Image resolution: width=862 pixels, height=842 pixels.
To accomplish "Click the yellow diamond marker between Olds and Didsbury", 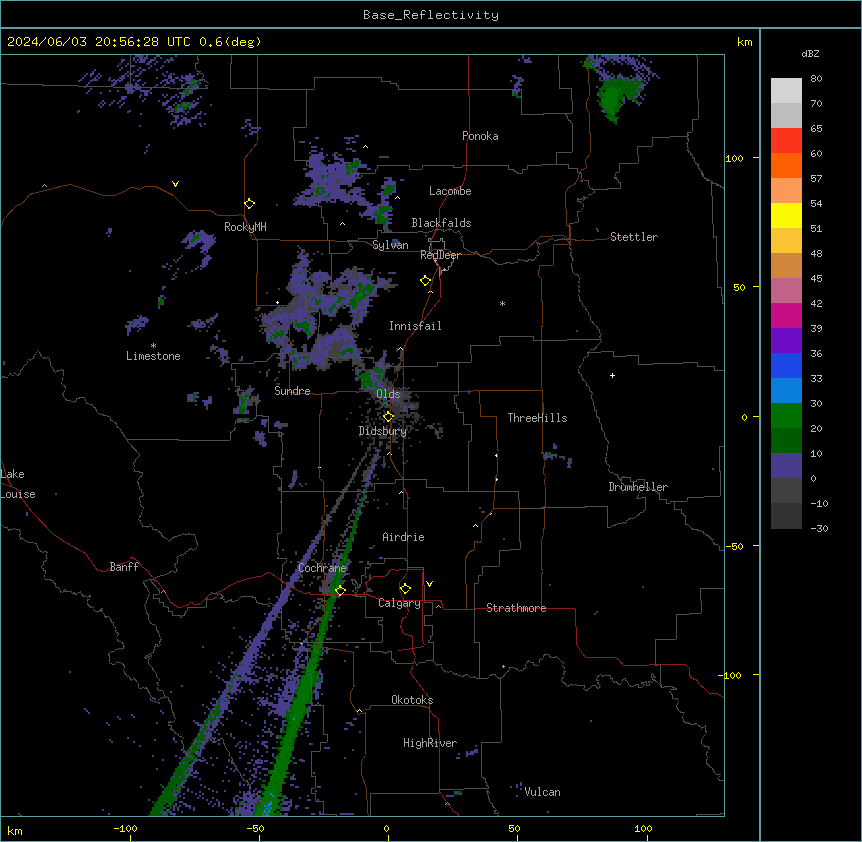I will click(388, 417).
